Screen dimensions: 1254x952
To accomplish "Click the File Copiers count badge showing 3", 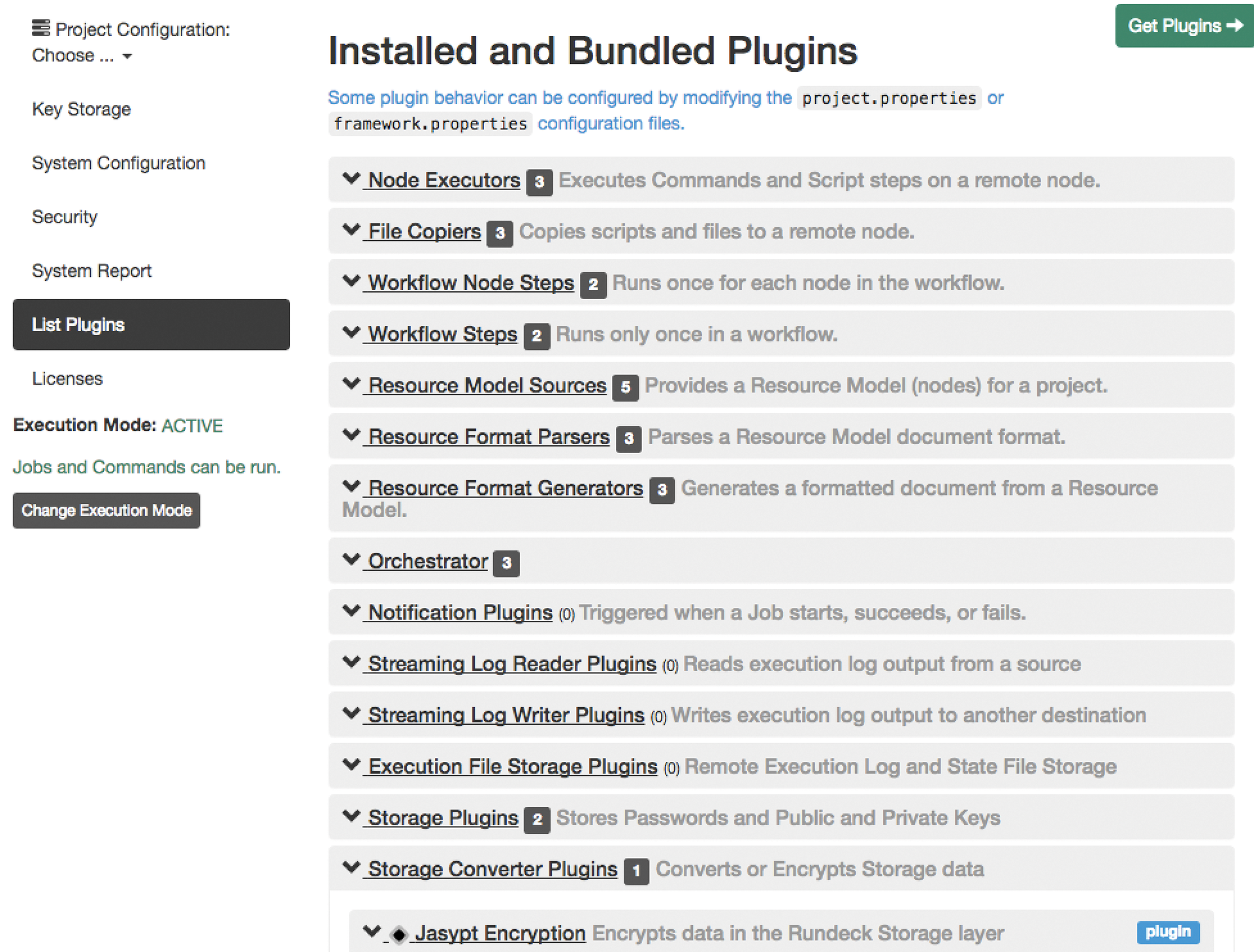I will click(500, 234).
